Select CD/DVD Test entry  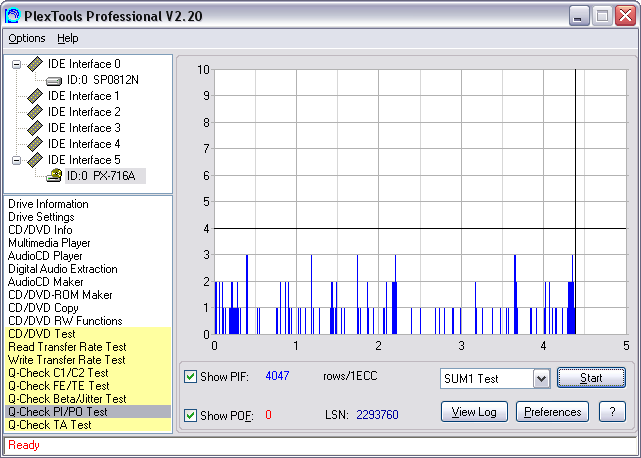[x=88, y=334]
